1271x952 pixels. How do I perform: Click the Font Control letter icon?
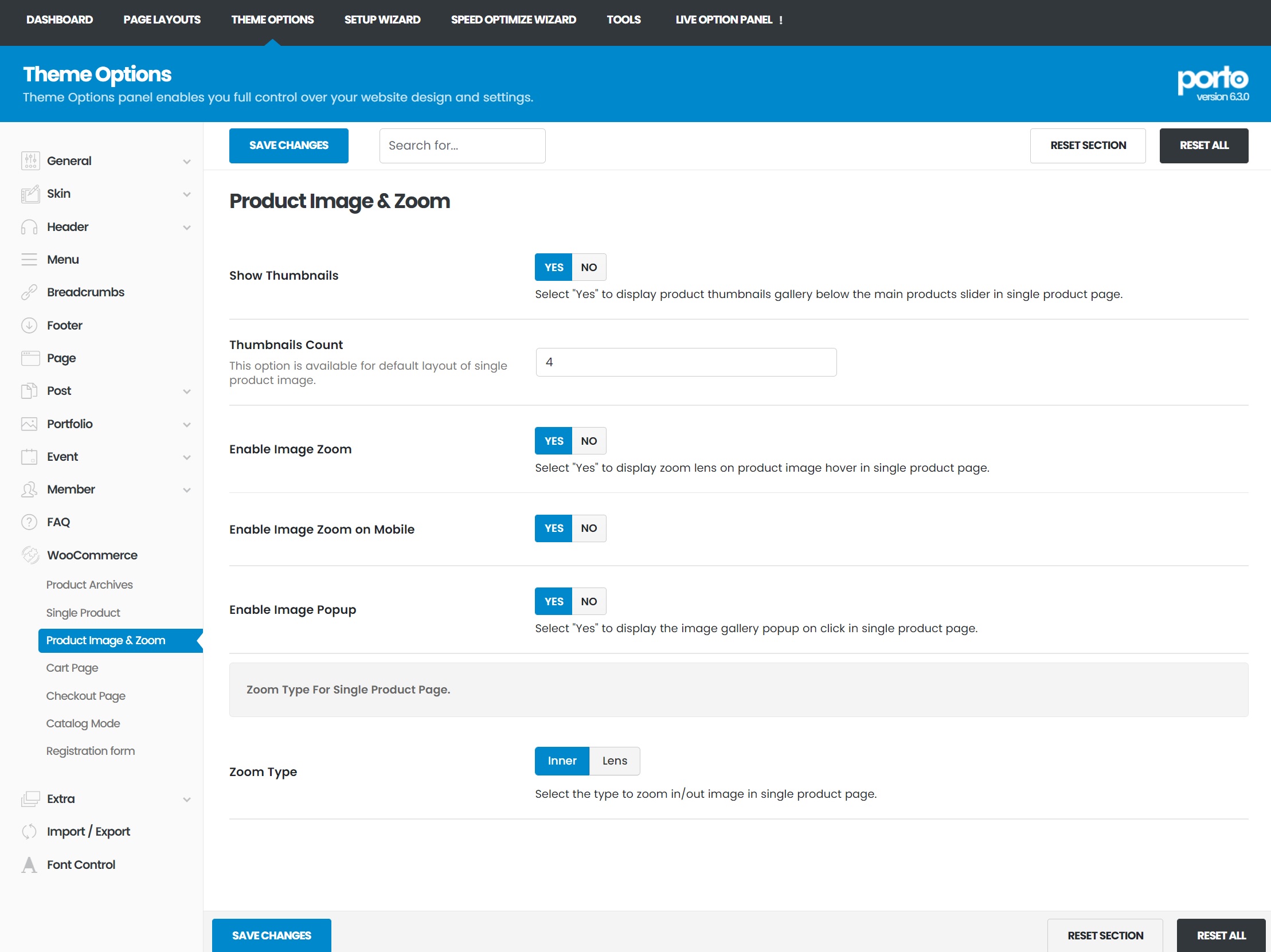click(x=29, y=864)
